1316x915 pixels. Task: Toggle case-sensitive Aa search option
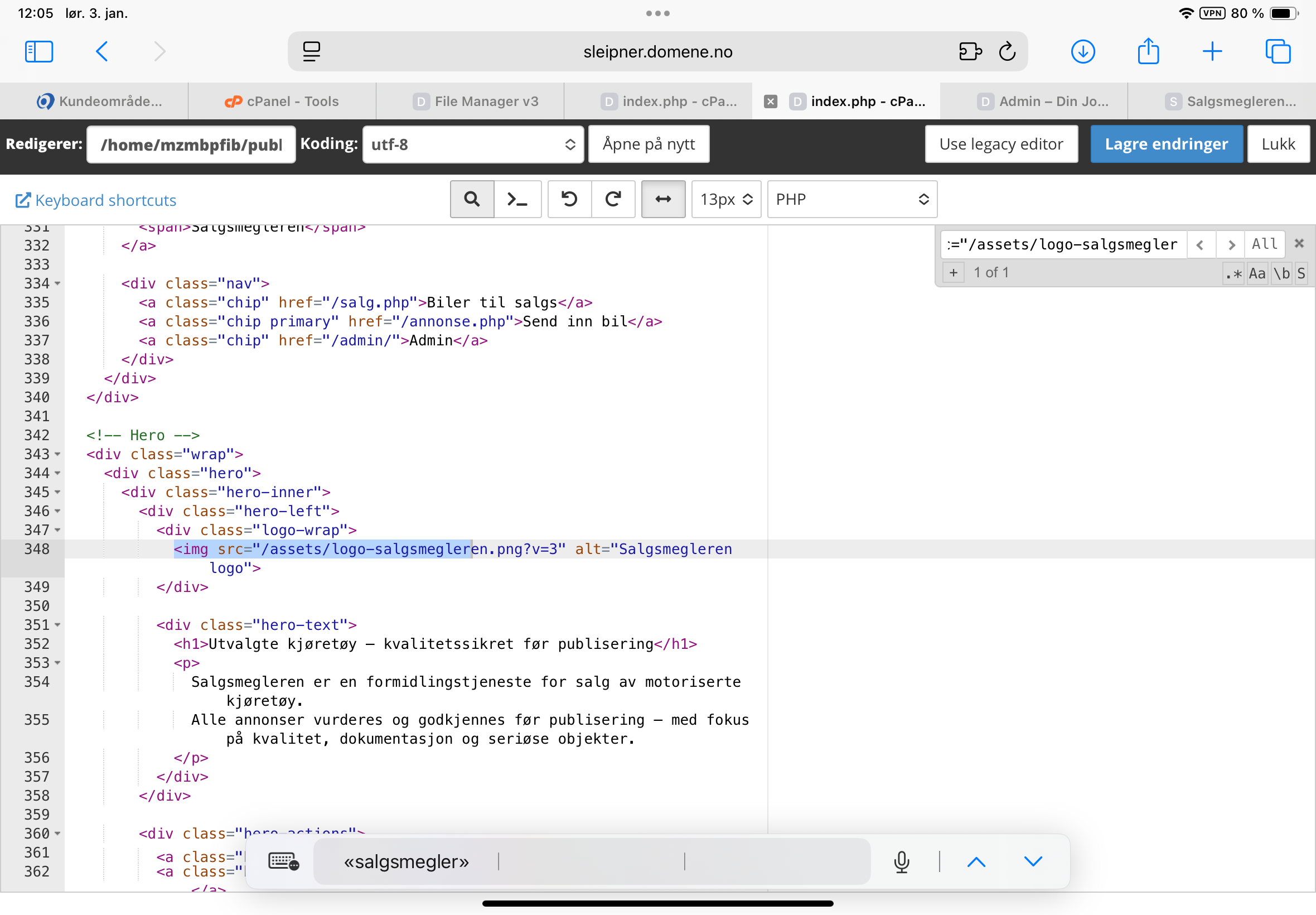tap(1257, 273)
